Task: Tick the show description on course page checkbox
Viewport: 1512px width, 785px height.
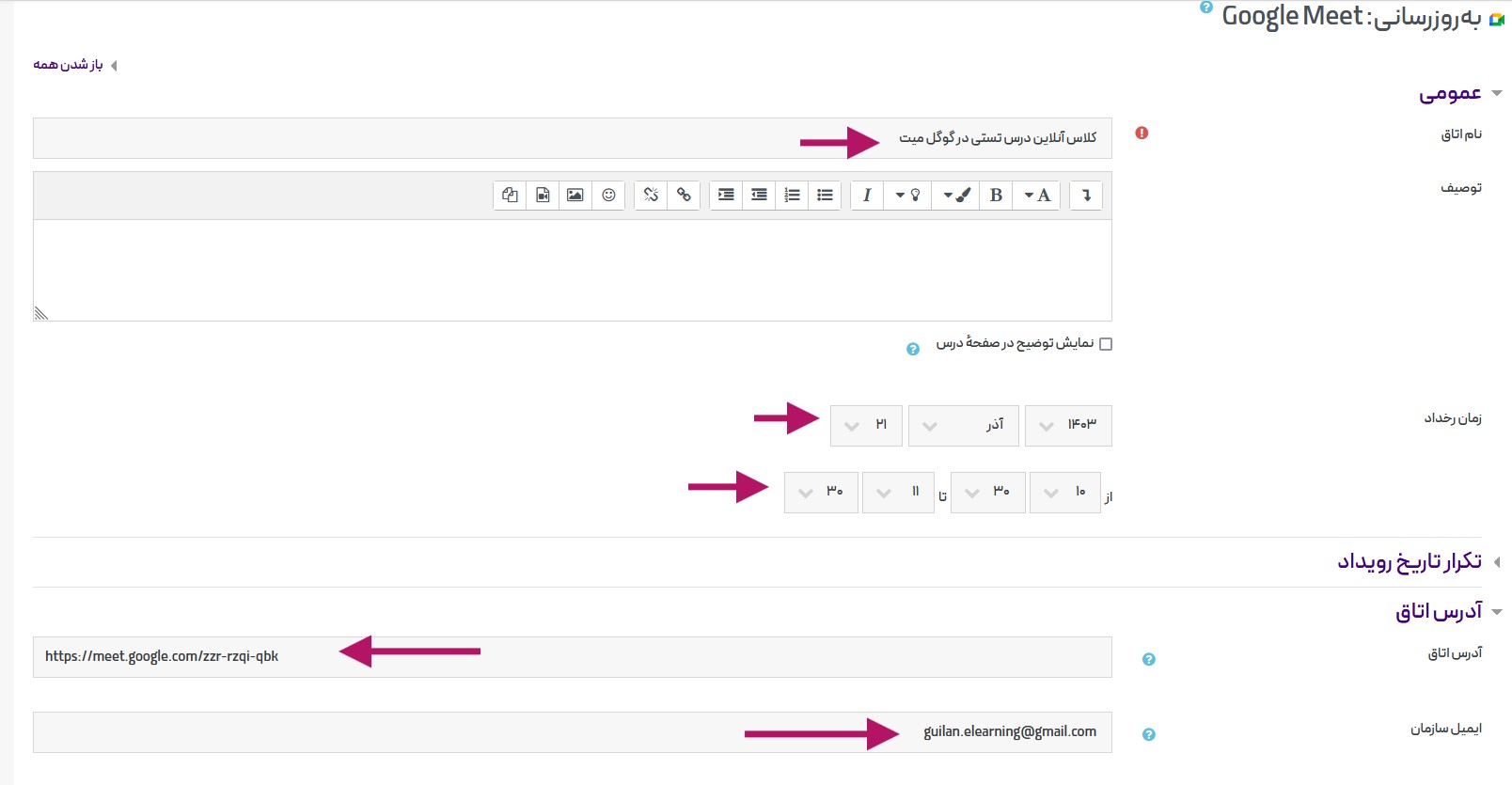Action: [1106, 344]
